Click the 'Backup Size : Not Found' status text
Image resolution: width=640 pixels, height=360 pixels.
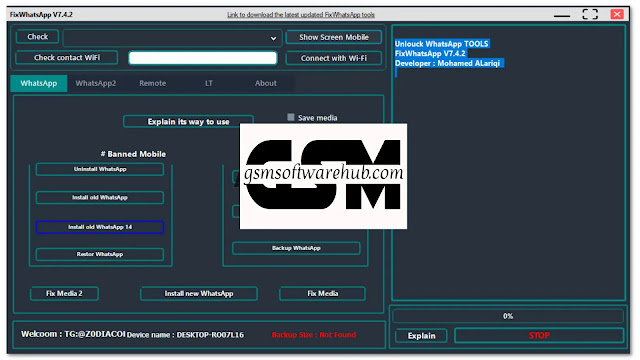(313, 335)
